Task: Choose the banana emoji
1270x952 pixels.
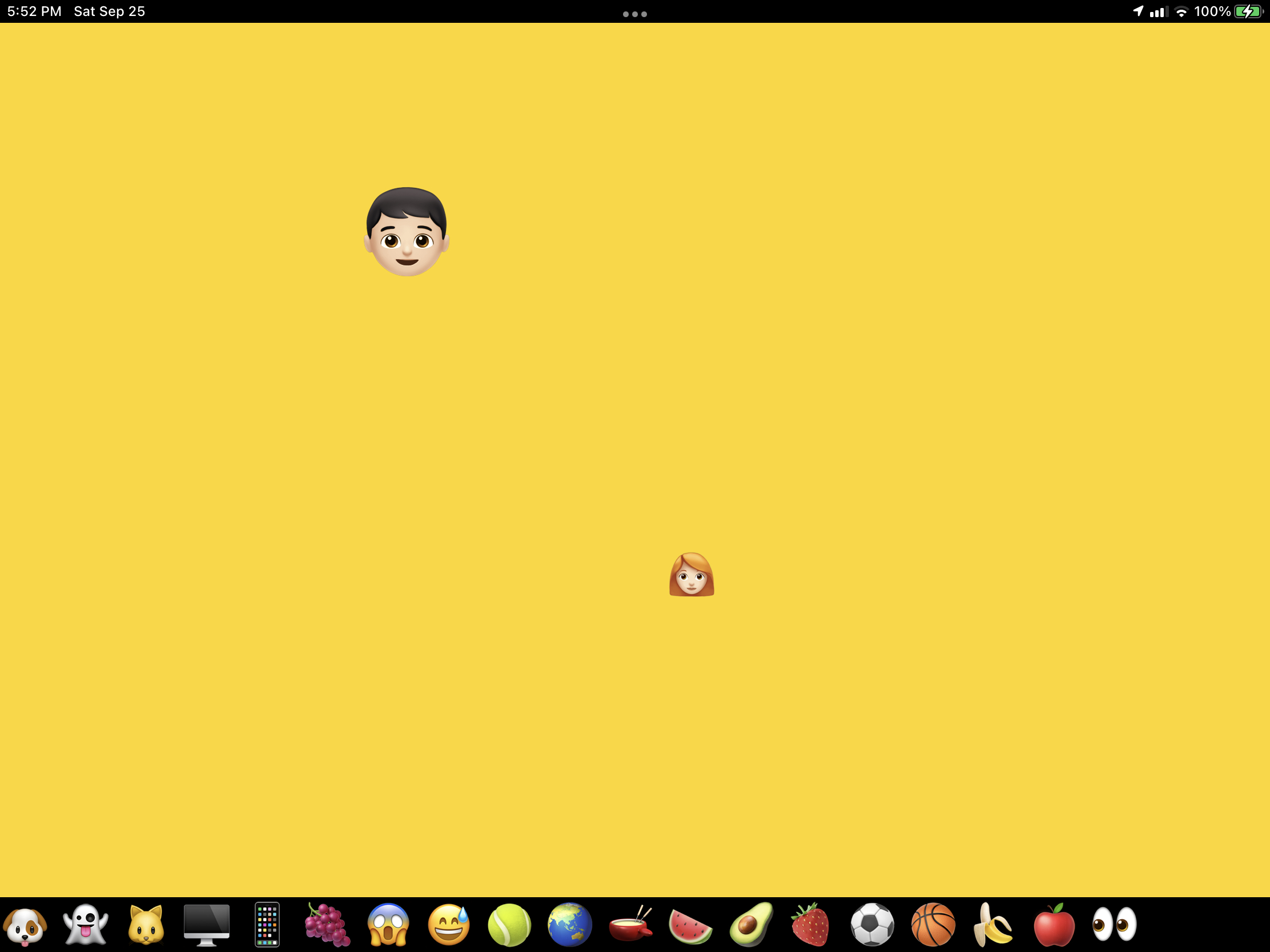Action: point(993,925)
